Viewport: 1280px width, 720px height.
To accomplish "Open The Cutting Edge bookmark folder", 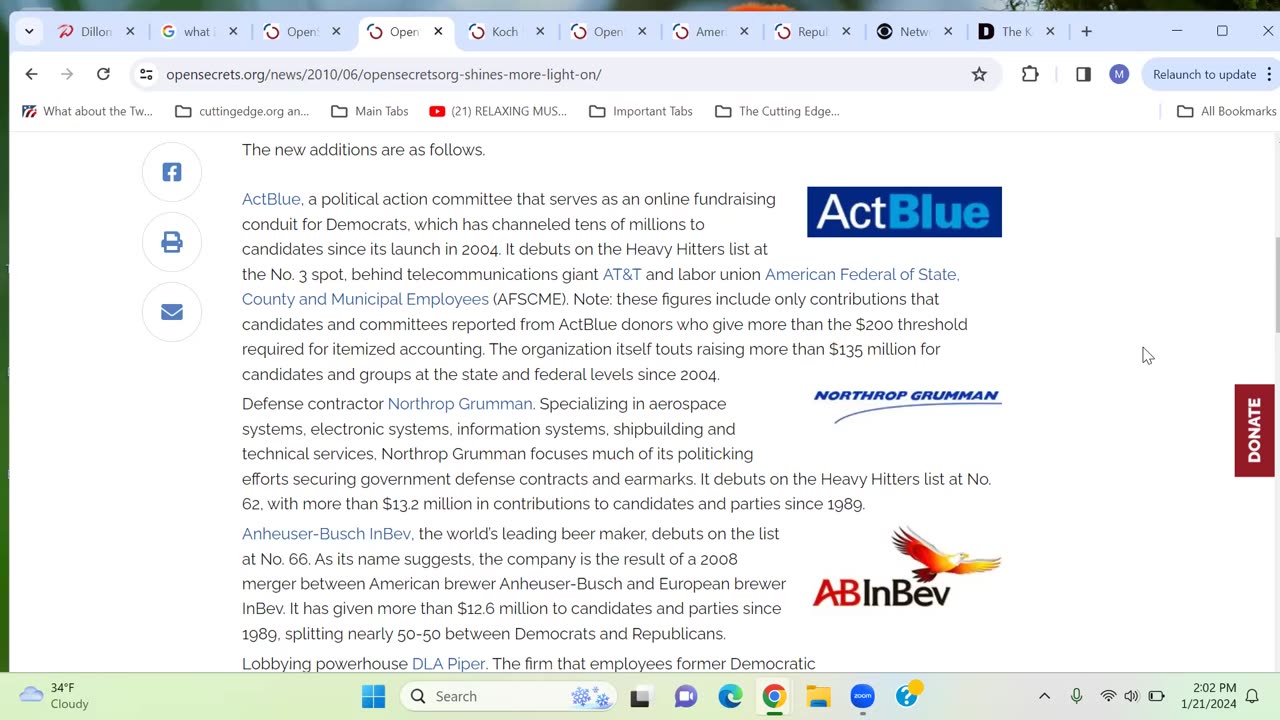I will click(777, 111).
